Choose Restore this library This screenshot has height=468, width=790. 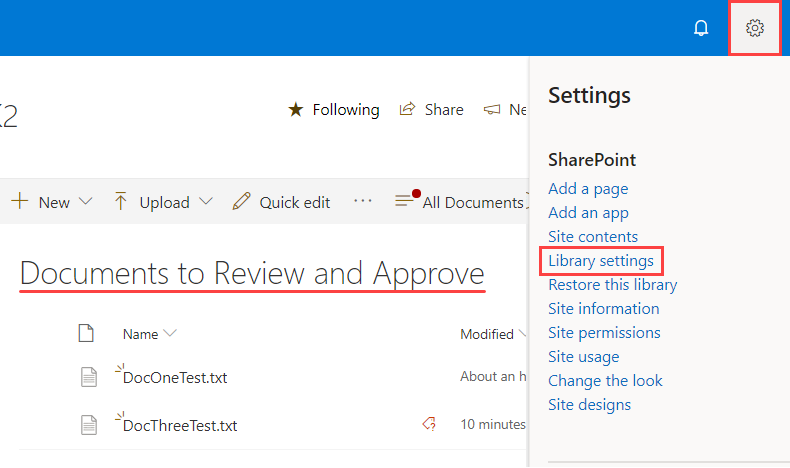[x=612, y=285]
